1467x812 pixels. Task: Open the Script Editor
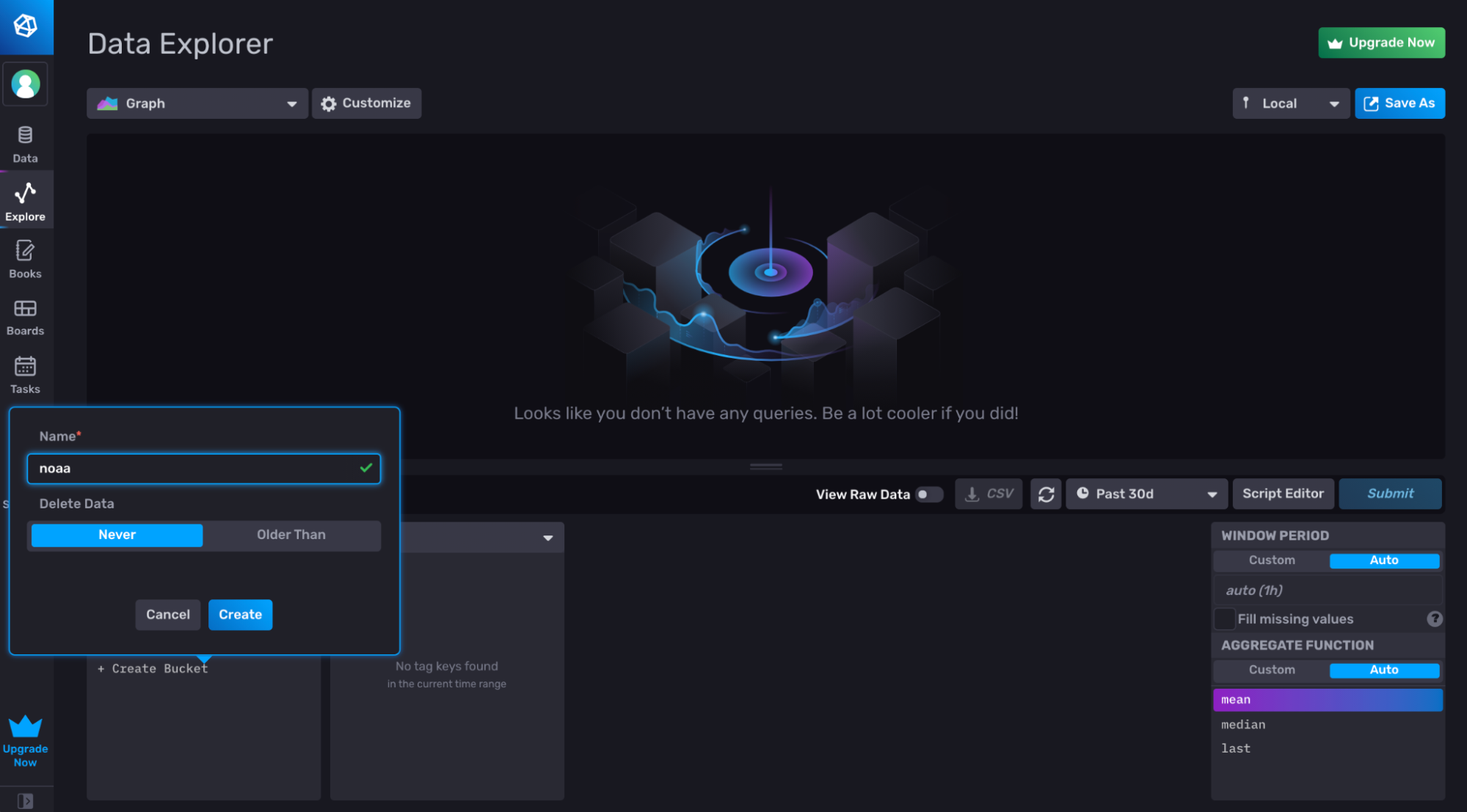(x=1283, y=494)
